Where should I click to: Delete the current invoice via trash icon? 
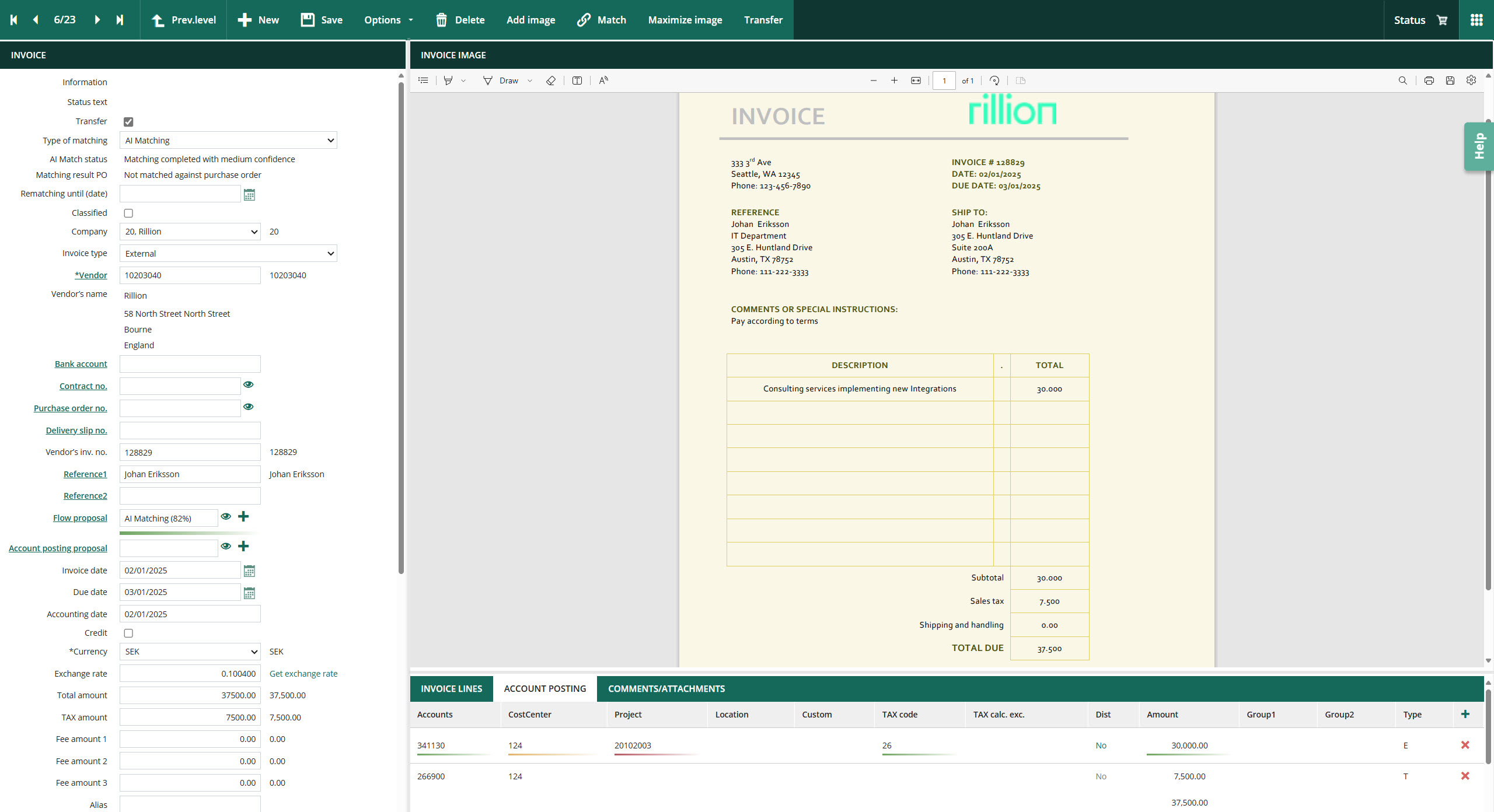(x=460, y=19)
